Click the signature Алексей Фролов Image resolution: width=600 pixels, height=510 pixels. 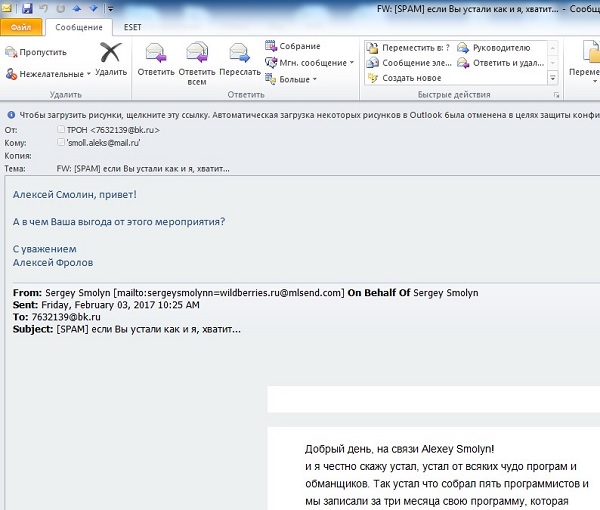(53, 262)
